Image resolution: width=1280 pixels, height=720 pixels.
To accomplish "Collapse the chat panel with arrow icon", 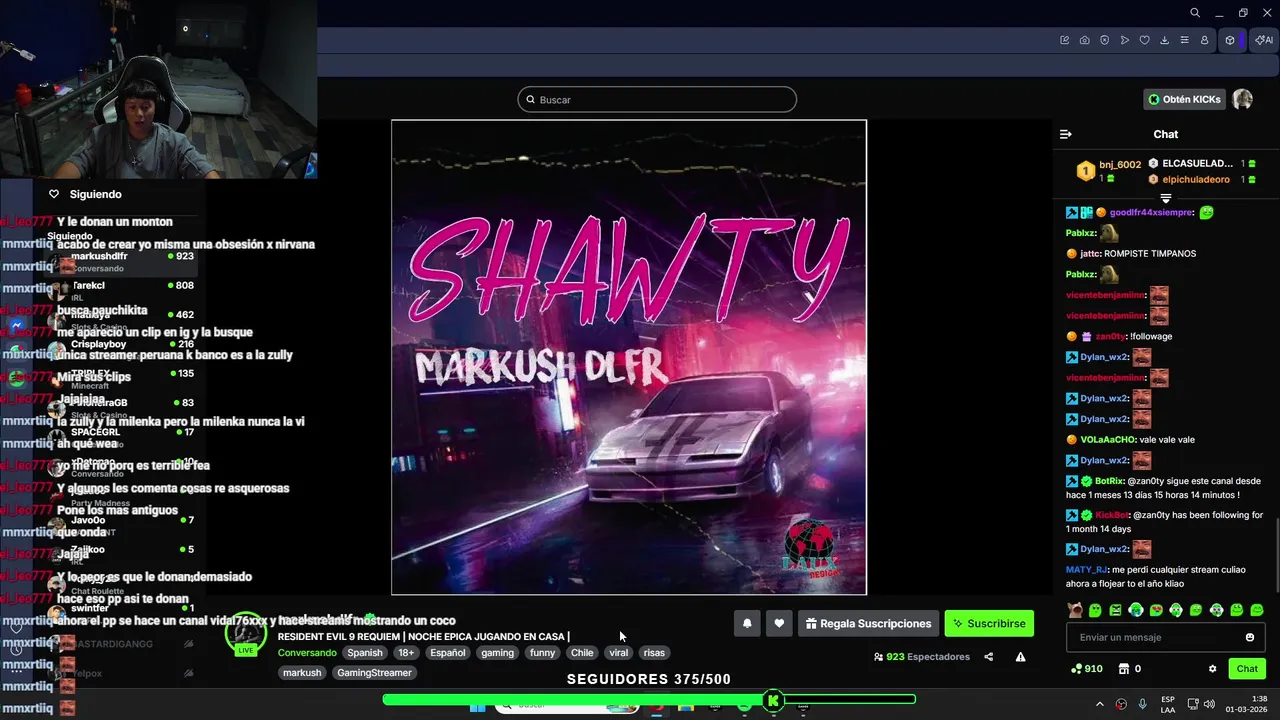I will tap(1066, 134).
